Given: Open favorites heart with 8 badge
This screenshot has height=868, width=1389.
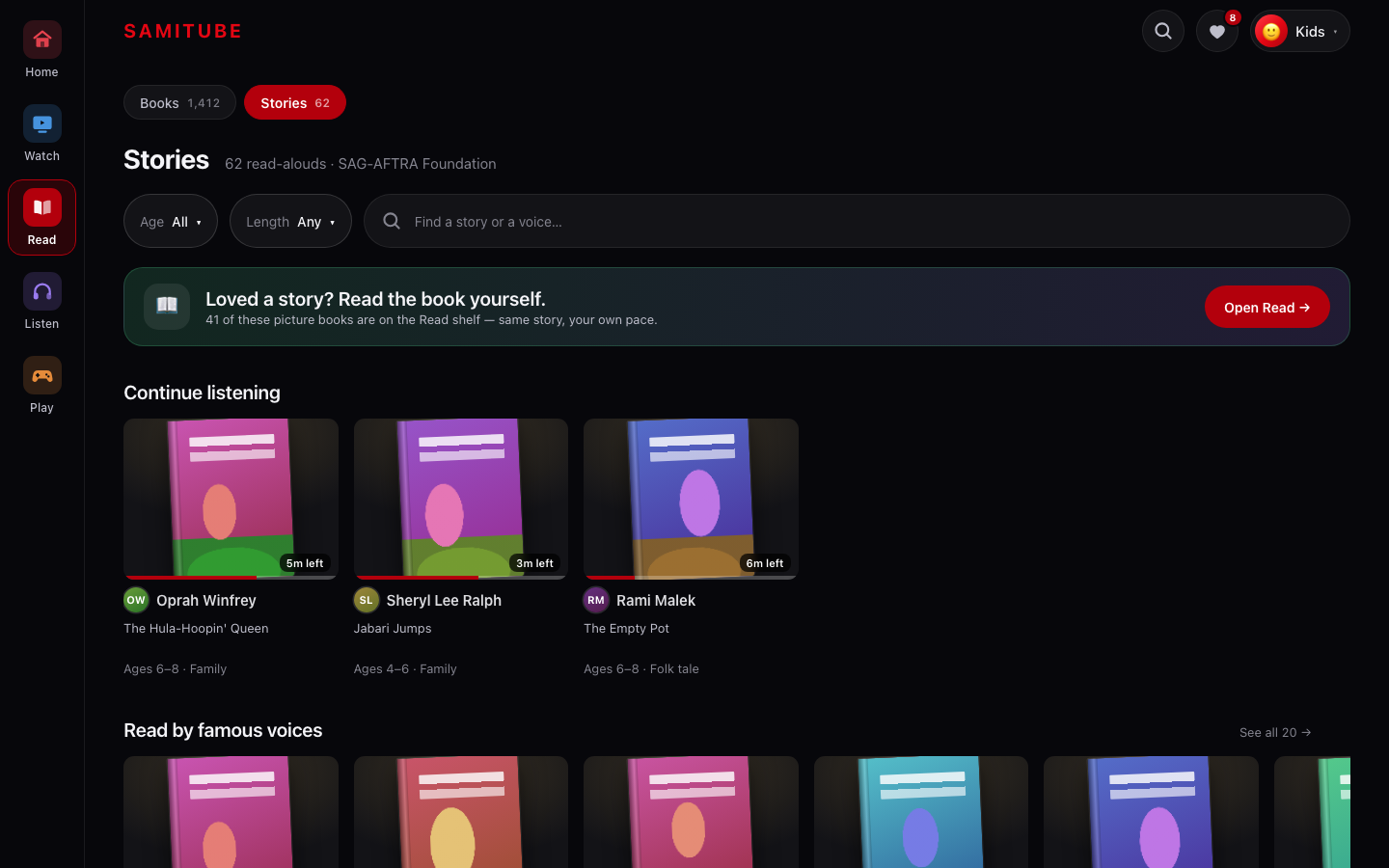Looking at the screenshot, I should click(x=1217, y=31).
